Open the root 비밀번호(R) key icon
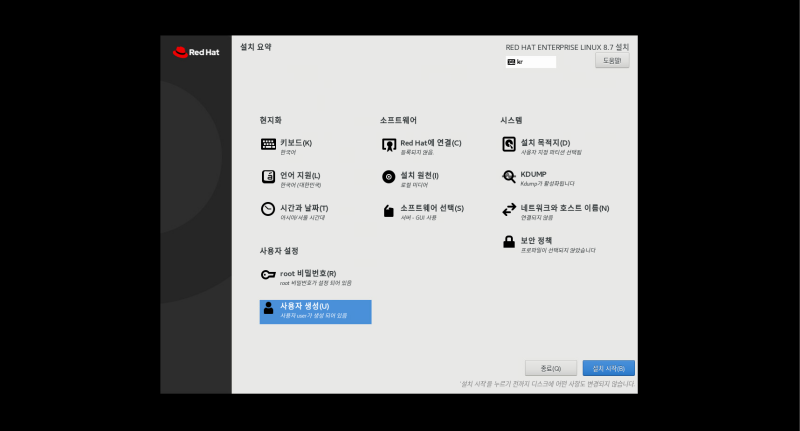Screen dimensions: 800x431 [x=268, y=275]
